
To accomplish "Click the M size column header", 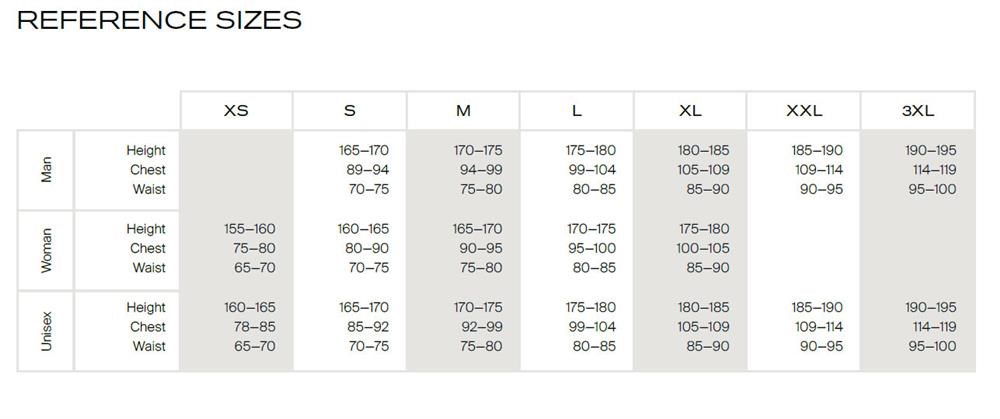I will 463,111.
